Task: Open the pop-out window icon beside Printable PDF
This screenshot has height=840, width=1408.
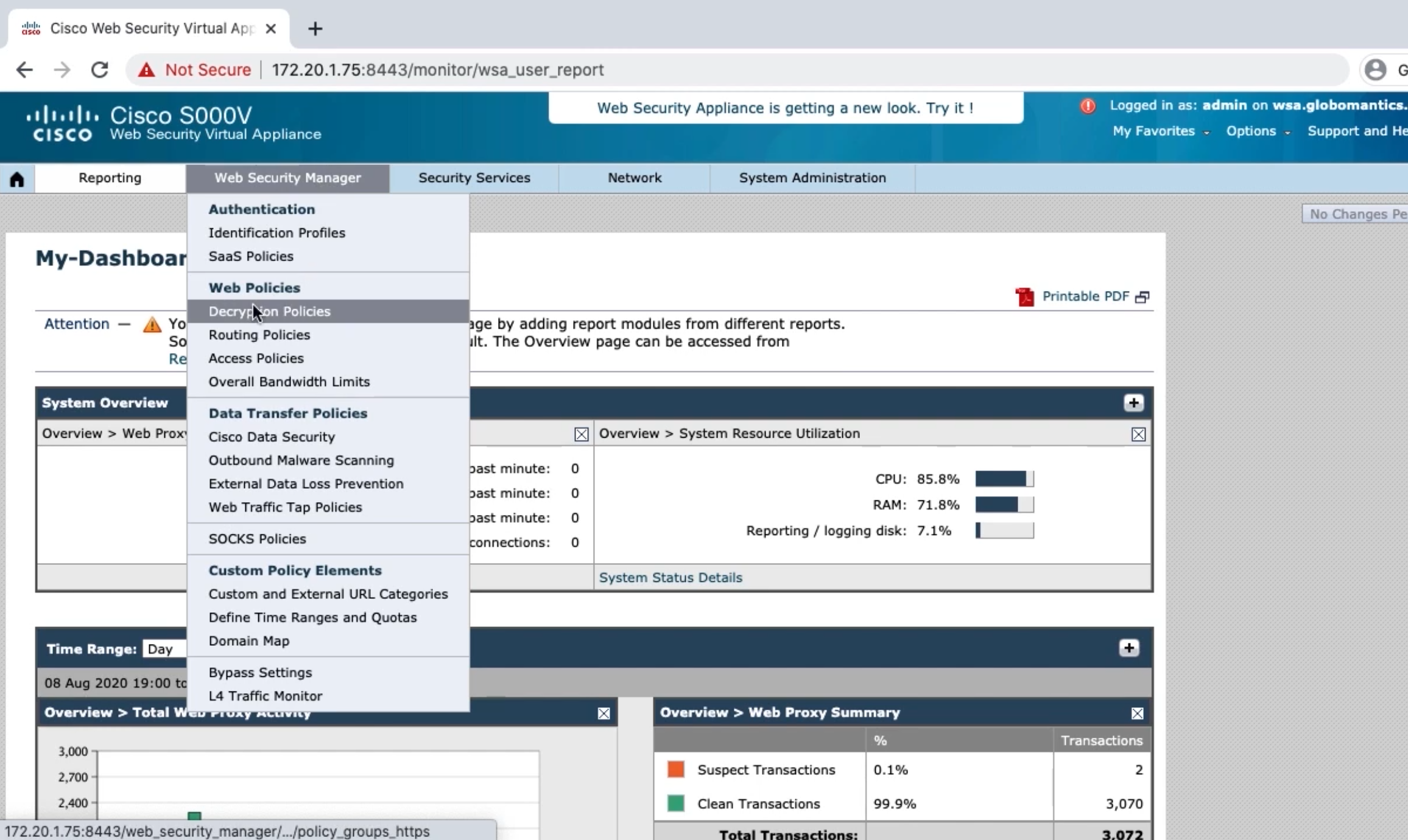Action: point(1142,297)
